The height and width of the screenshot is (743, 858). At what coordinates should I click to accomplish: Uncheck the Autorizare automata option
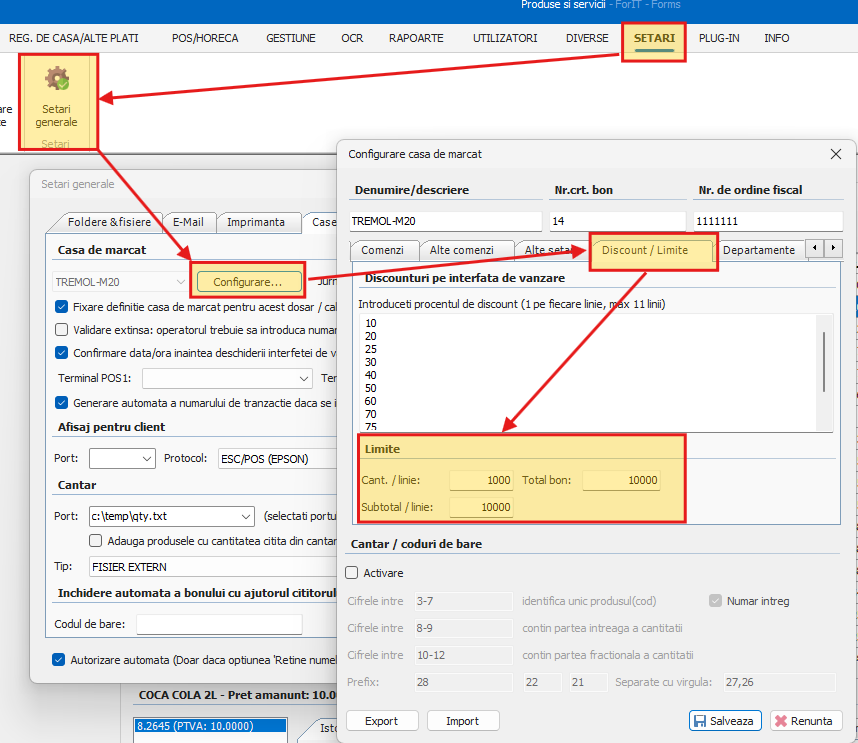[x=59, y=659]
